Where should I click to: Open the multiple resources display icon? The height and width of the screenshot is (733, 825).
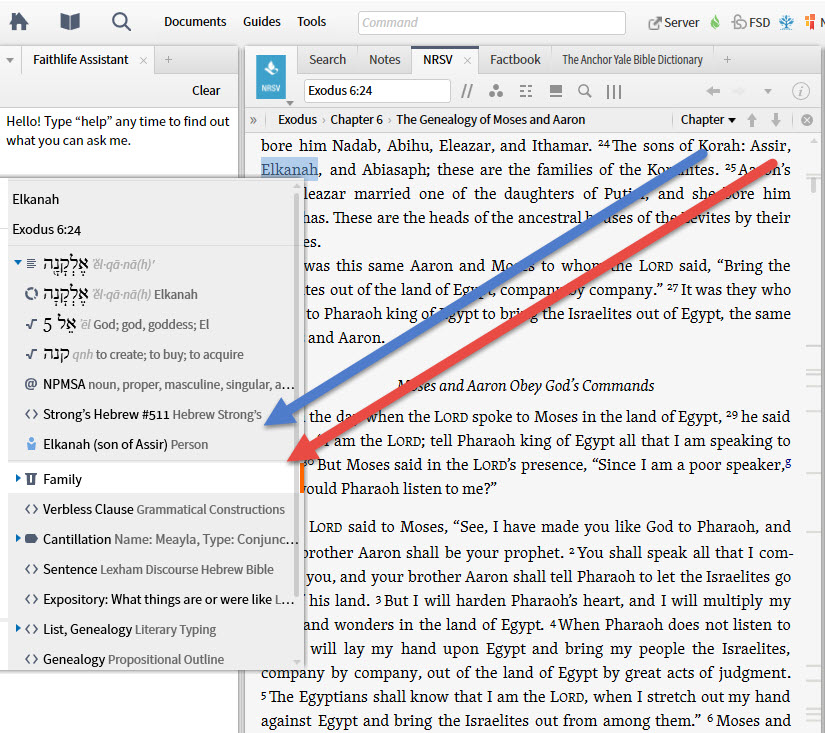614,91
